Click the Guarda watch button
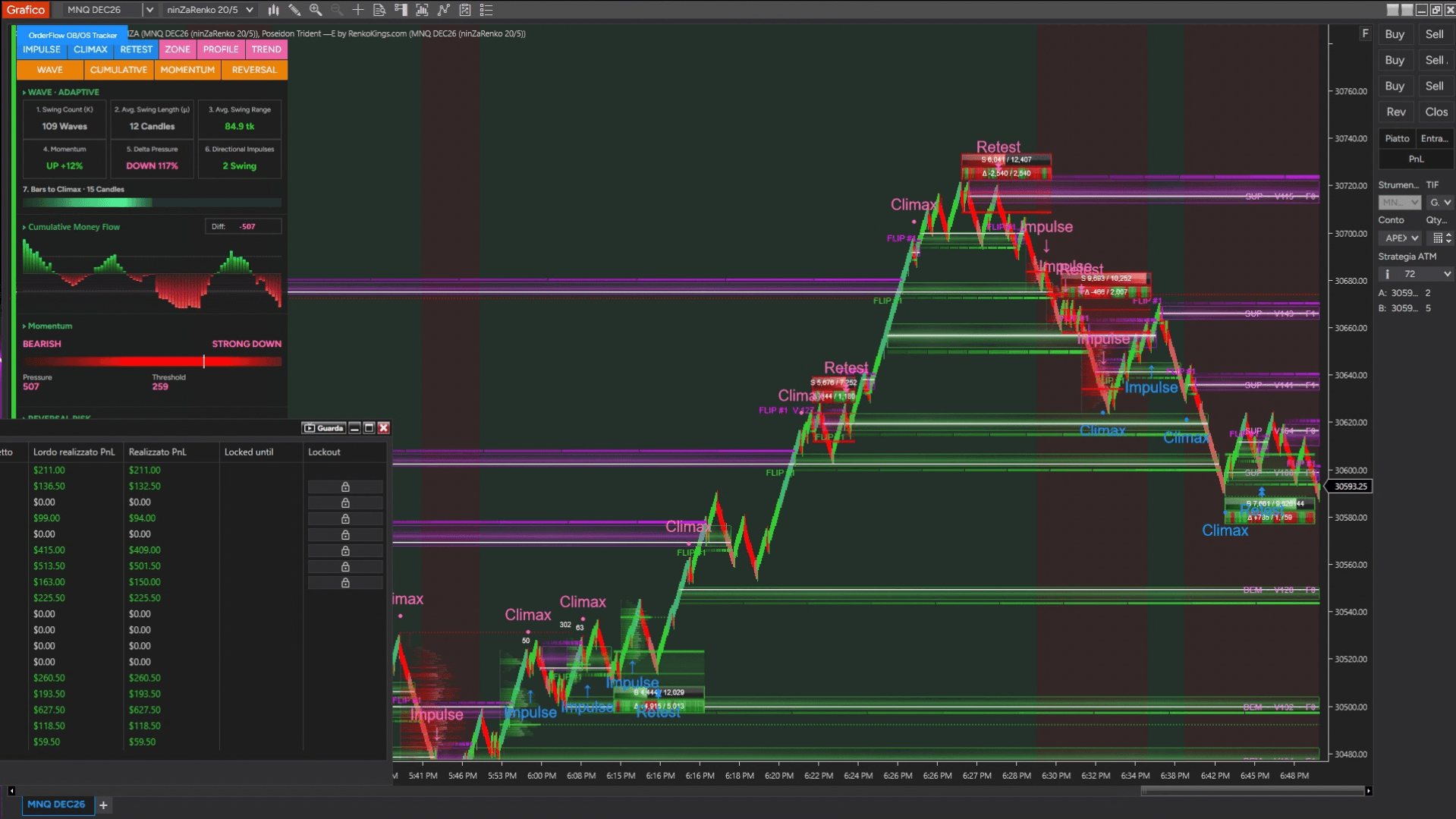Image resolution: width=1456 pixels, height=819 pixels. 324,428
